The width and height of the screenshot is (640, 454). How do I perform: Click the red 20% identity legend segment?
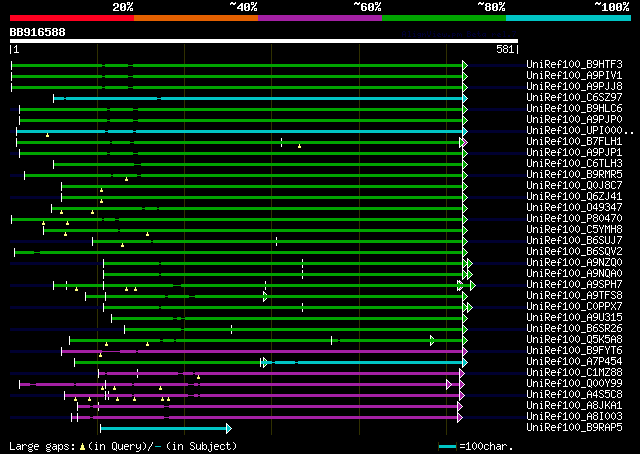click(x=72, y=18)
